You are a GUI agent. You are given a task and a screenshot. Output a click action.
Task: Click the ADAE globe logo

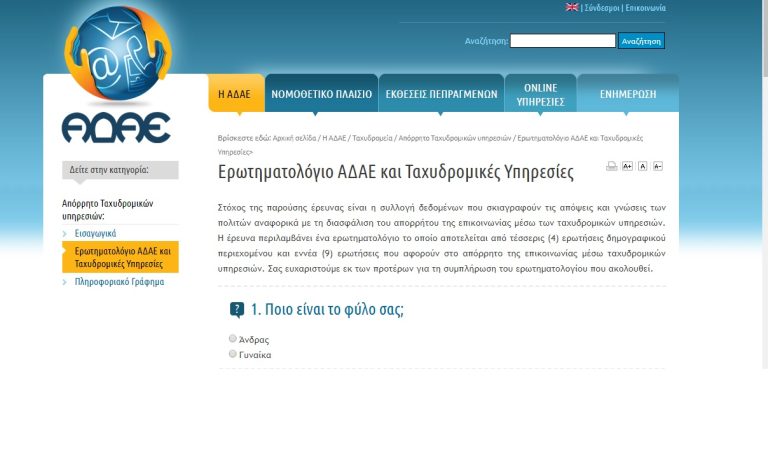[x=118, y=53]
